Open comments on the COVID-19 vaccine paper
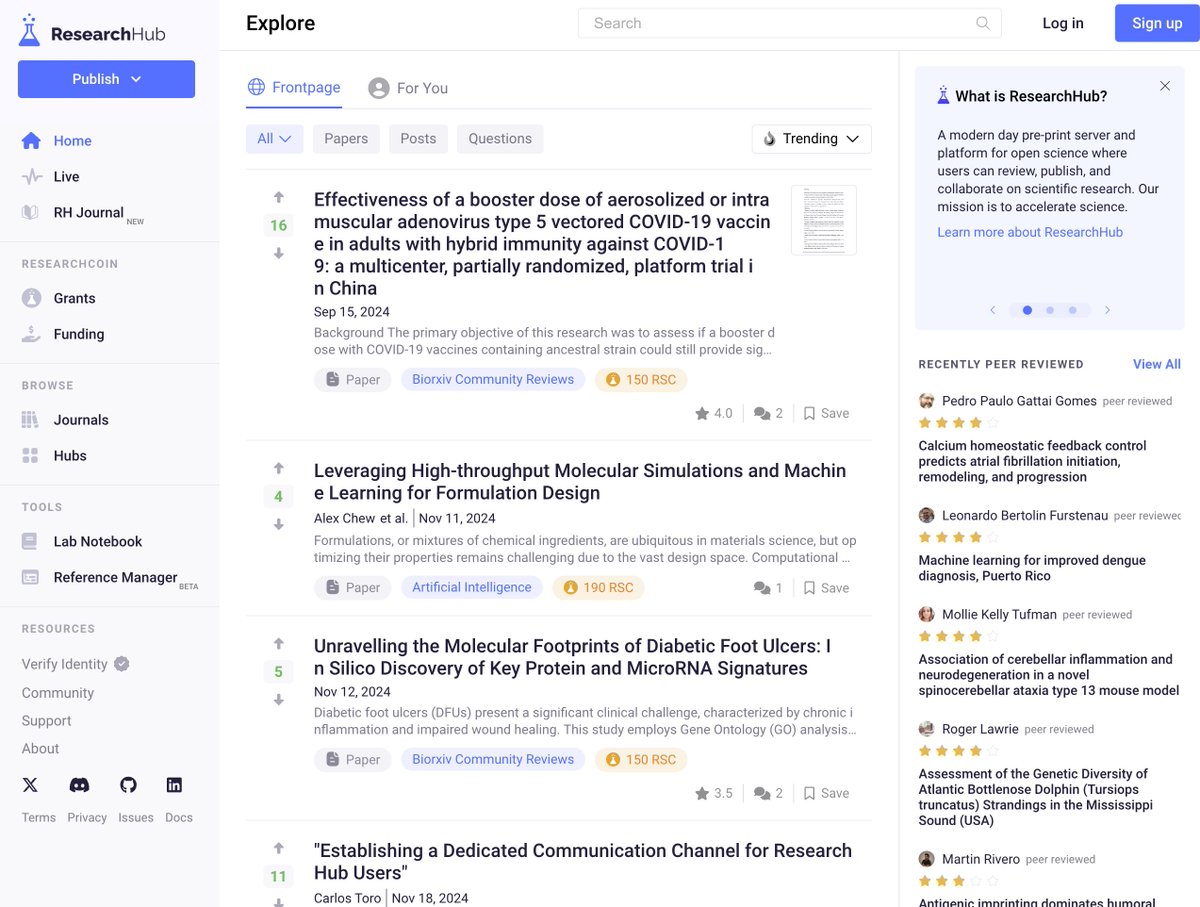Image resolution: width=1200 pixels, height=907 pixels. click(768, 413)
